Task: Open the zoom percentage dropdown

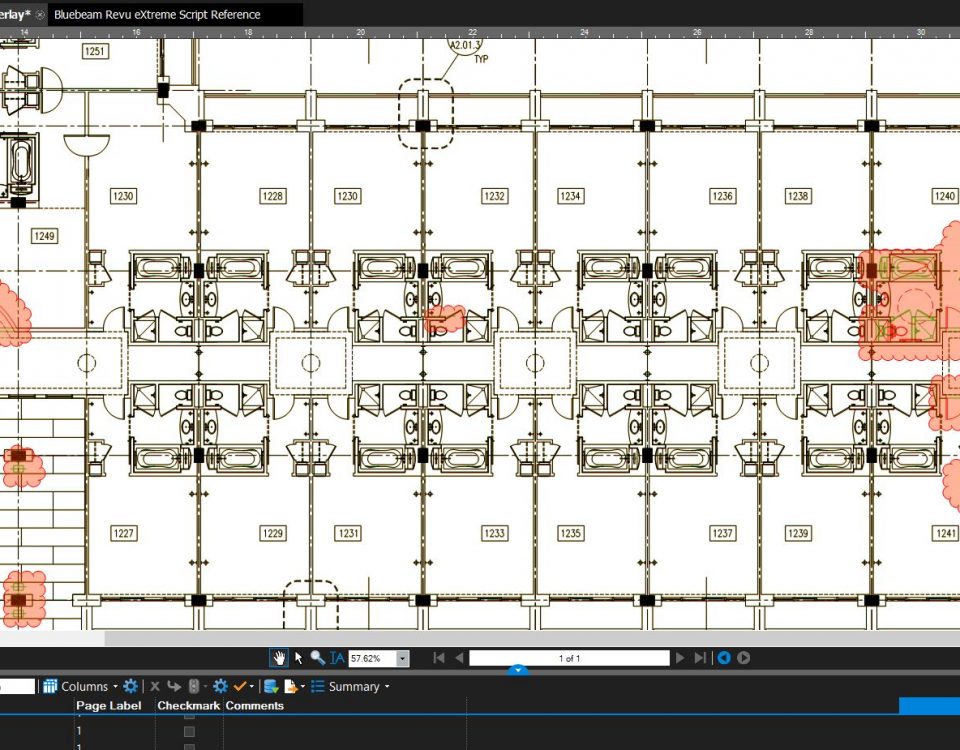Action: point(403,658)
